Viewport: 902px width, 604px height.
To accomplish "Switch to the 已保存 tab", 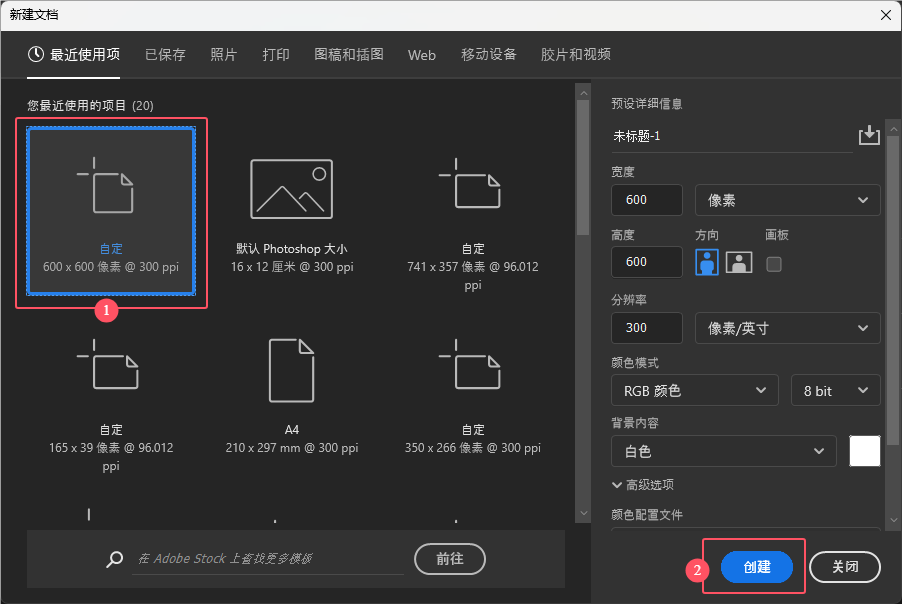I will [165, 55].
